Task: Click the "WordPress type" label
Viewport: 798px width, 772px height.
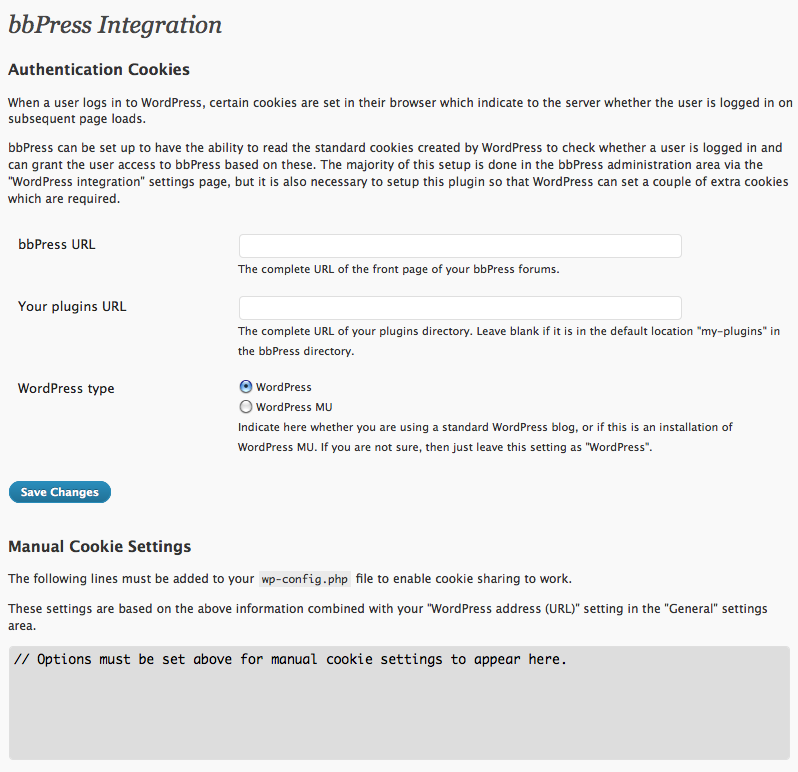Action: click(x=66, y=389)
